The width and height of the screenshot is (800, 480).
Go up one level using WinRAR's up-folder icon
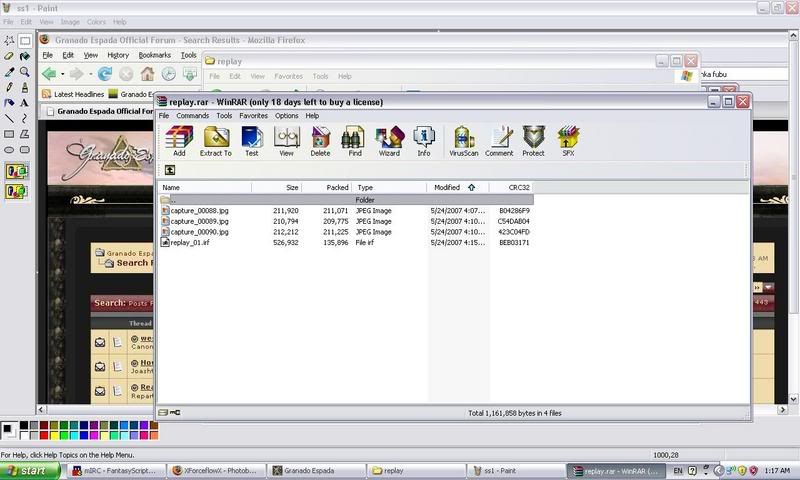pos(170,170)
